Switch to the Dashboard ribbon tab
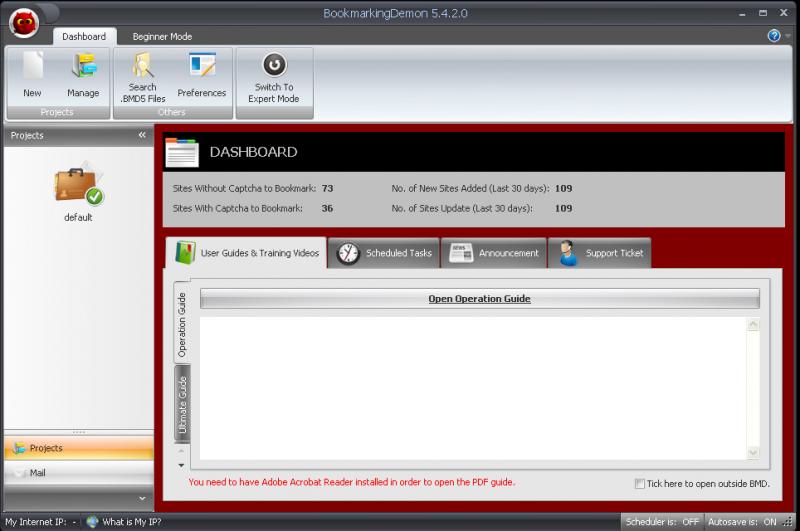Screen dimensions: 800x531 [x=84, y=36]
